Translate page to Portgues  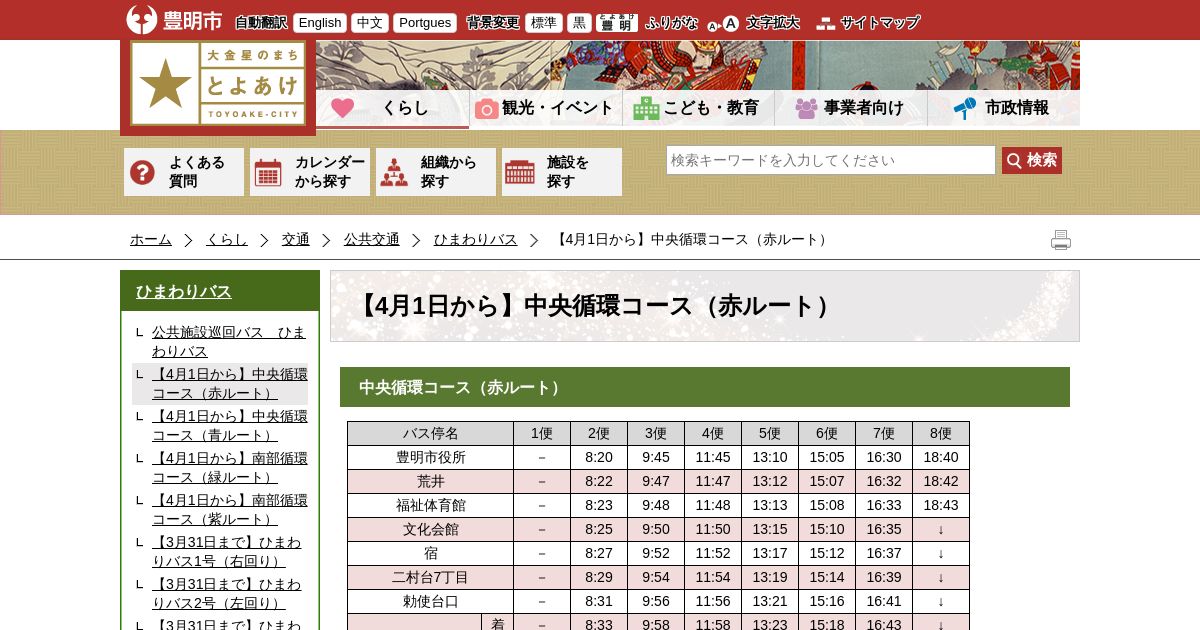[425, 22]
